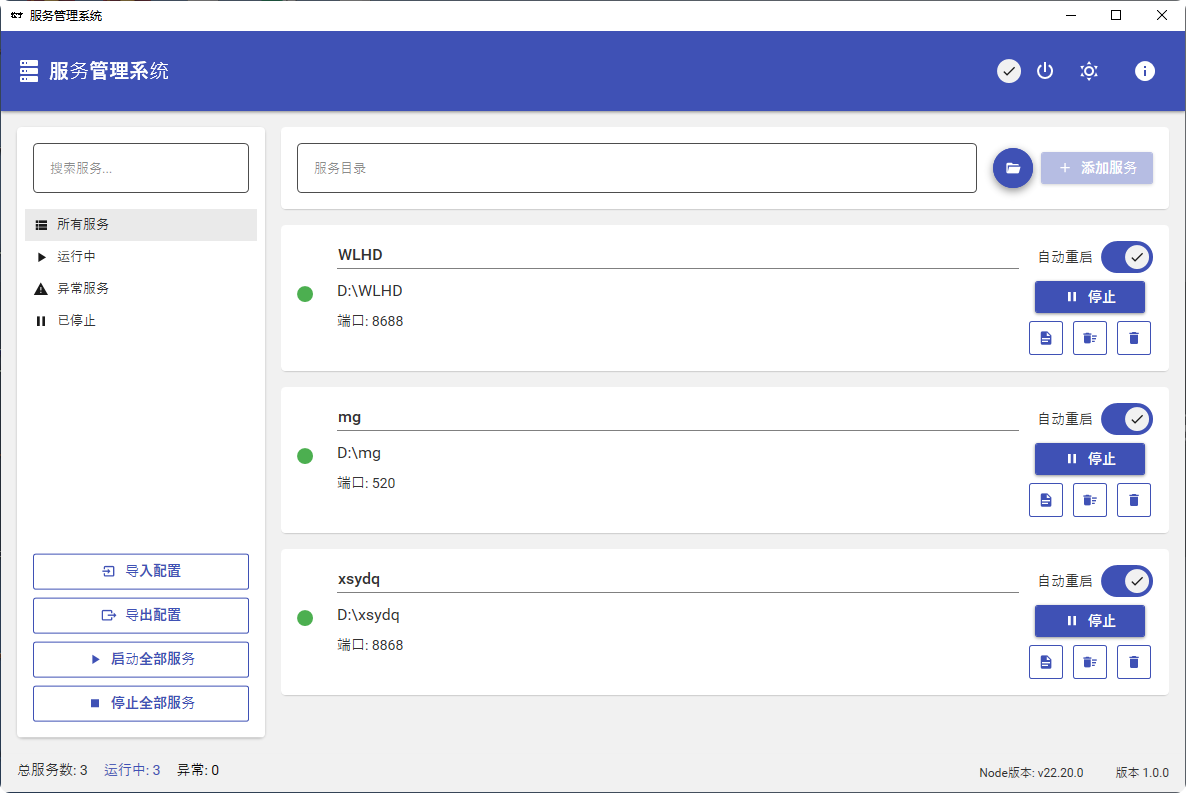Click green status dot of xsydq
Viewport: 1186px width, 793px height.
click(305, 617)
